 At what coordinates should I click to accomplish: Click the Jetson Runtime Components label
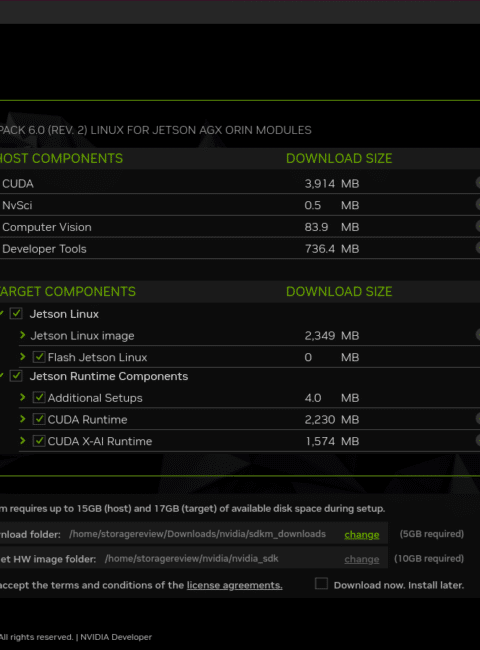point(109,376)
